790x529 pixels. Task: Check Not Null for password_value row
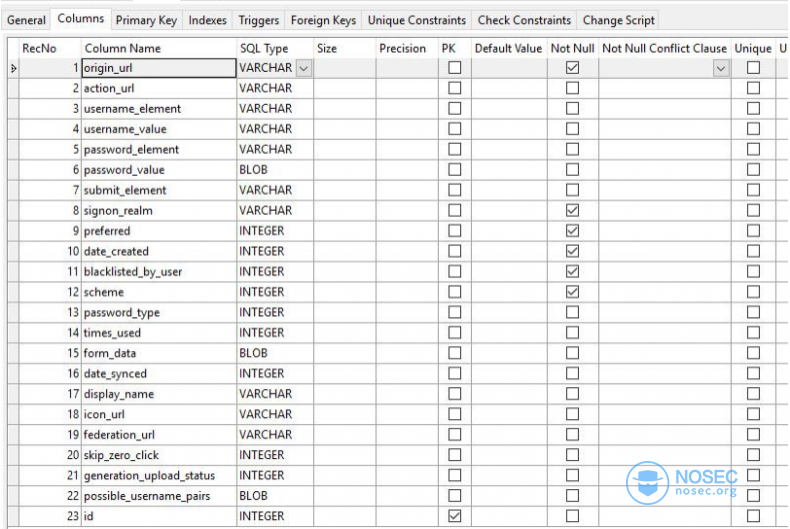[x=572, y=170]
